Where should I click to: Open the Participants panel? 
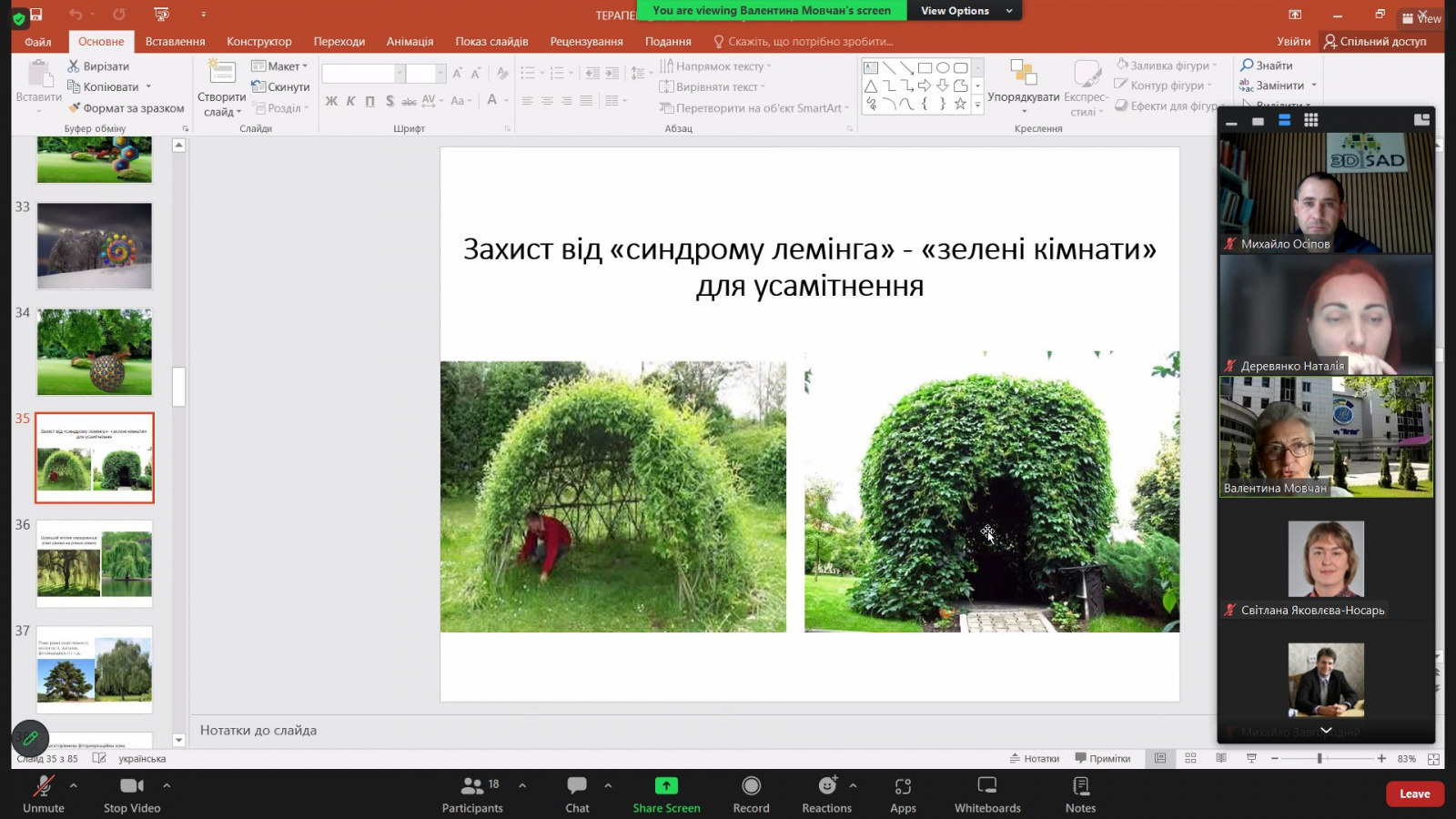tap(472, 794)
